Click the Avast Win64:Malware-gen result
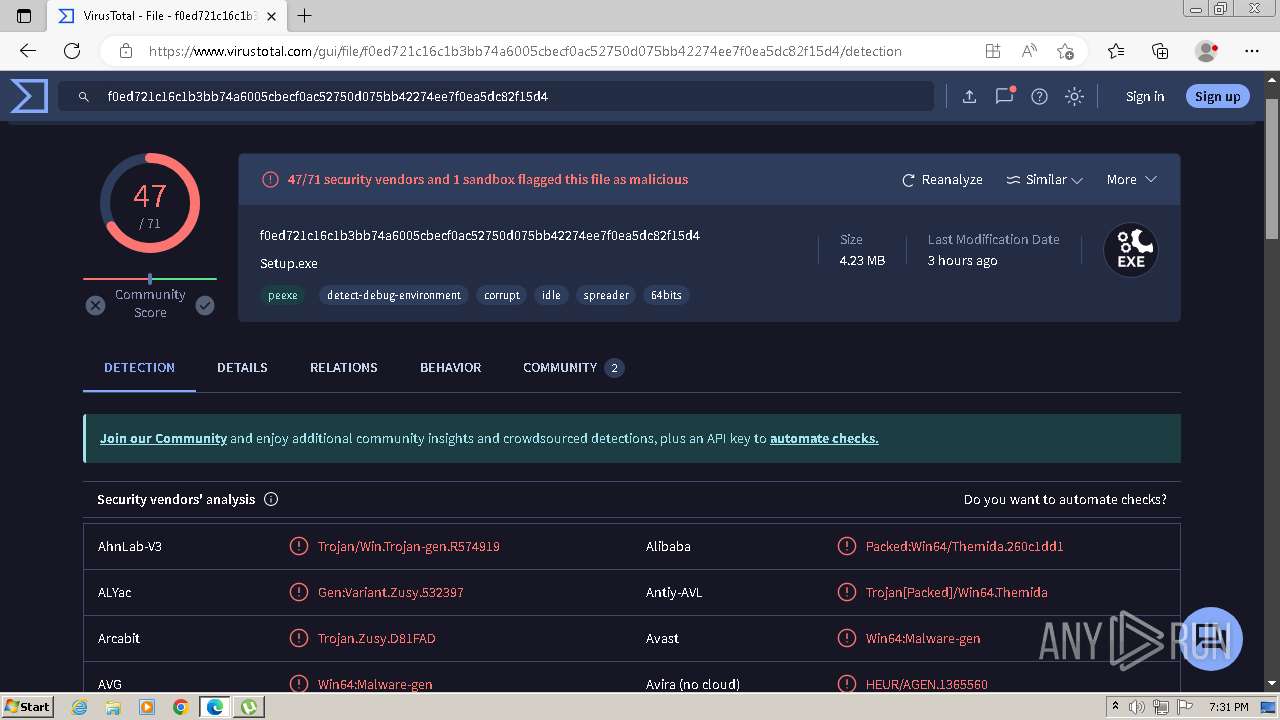Screen dimensions: 1280x720 coord(923,639)
